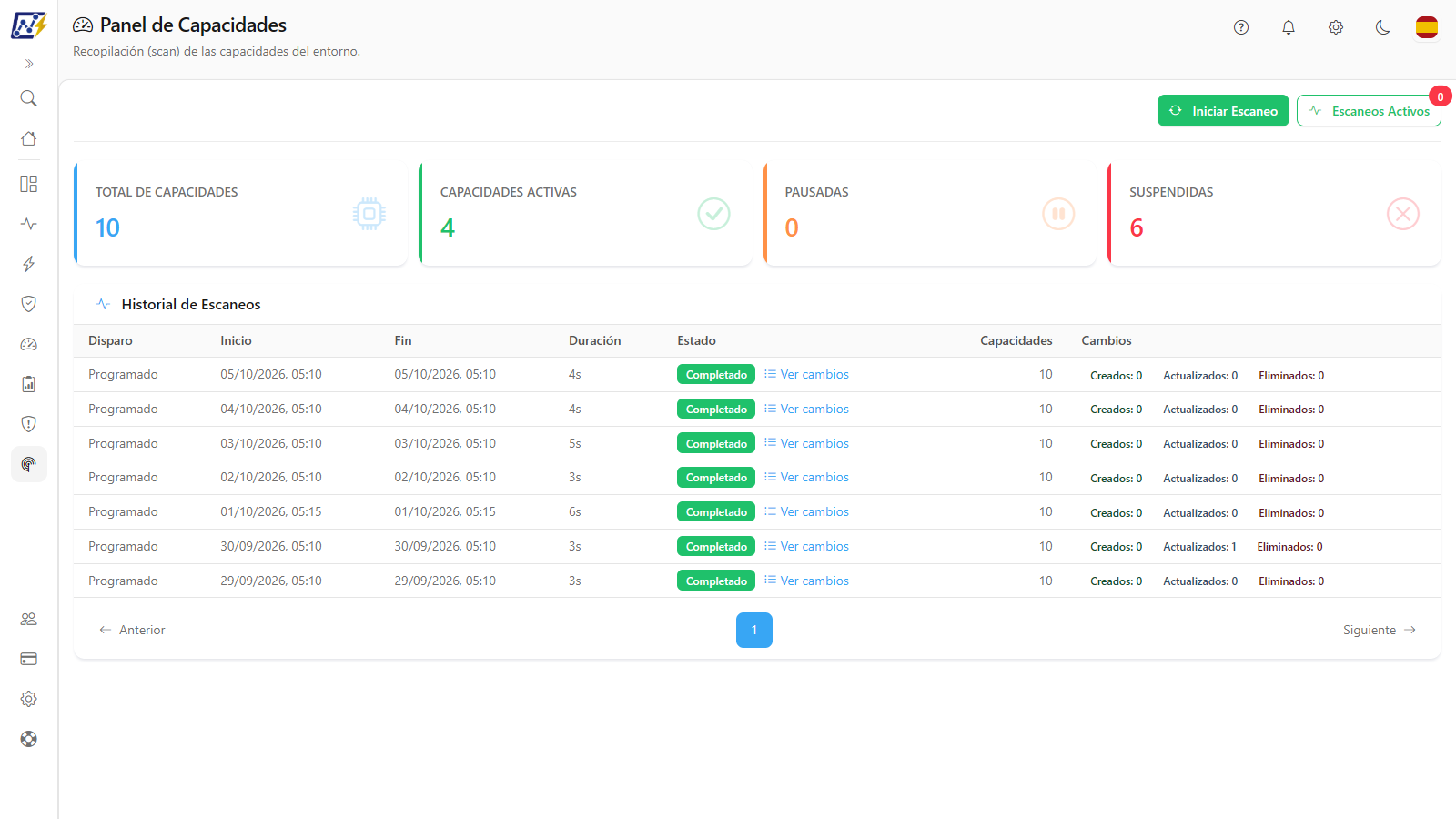Click the Duración column header
The height and width of the screenshot is (819, 1456).
tap(595, 340)
